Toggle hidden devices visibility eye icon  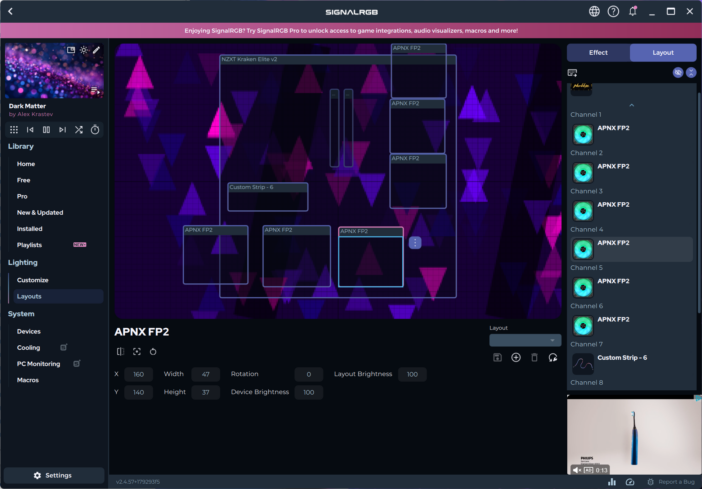678,73
